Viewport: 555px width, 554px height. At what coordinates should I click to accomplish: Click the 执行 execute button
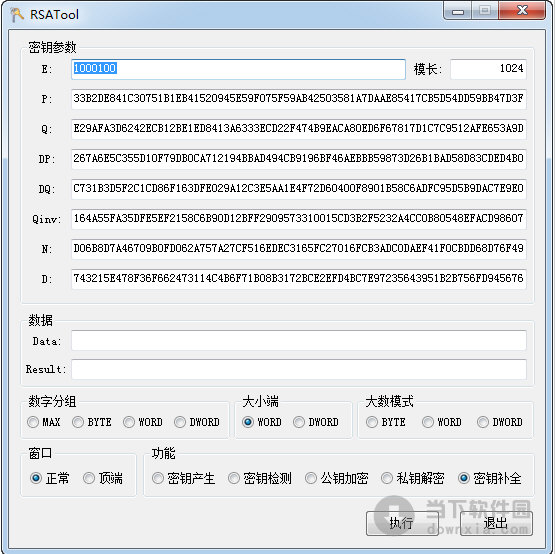(402, 523)
